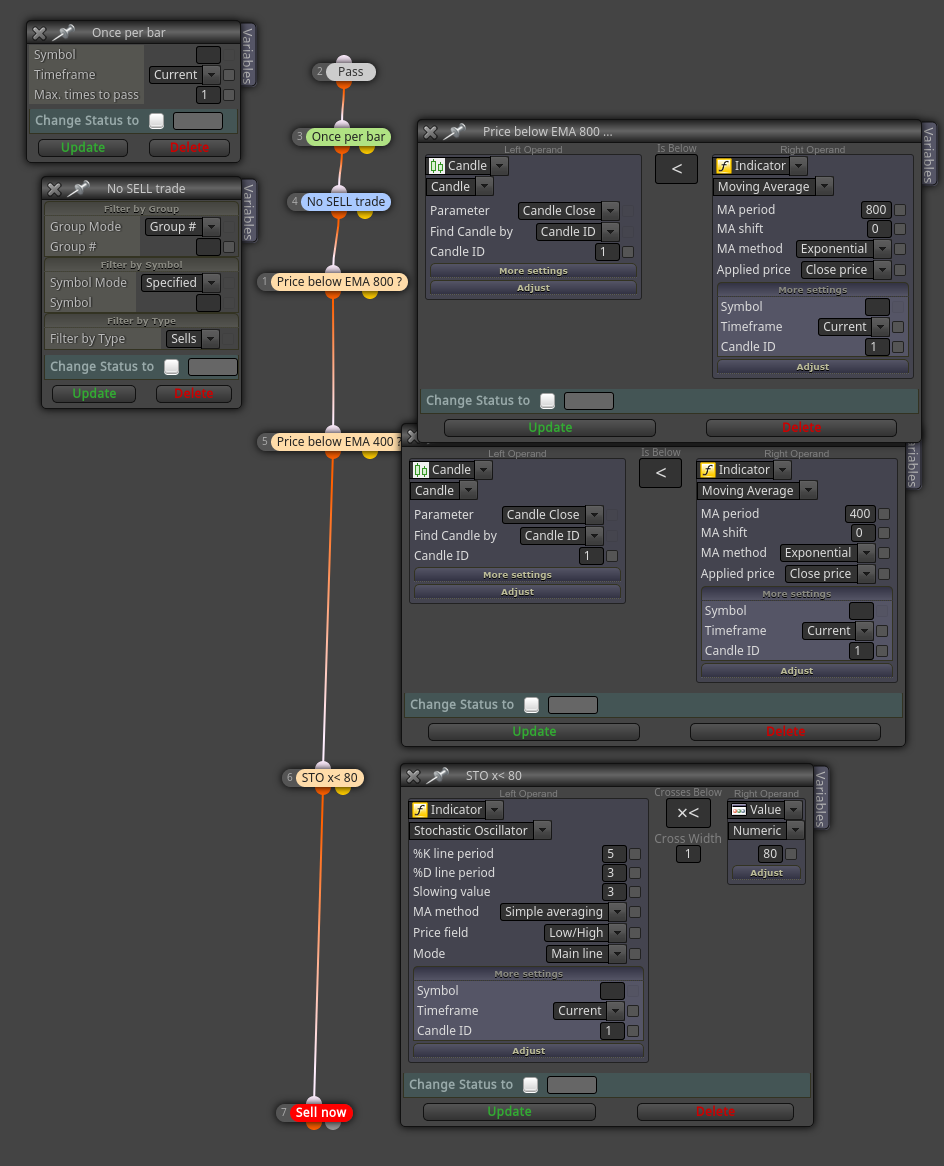Click indicator function icon in EMA 800 panel

[x=723, y=166]
